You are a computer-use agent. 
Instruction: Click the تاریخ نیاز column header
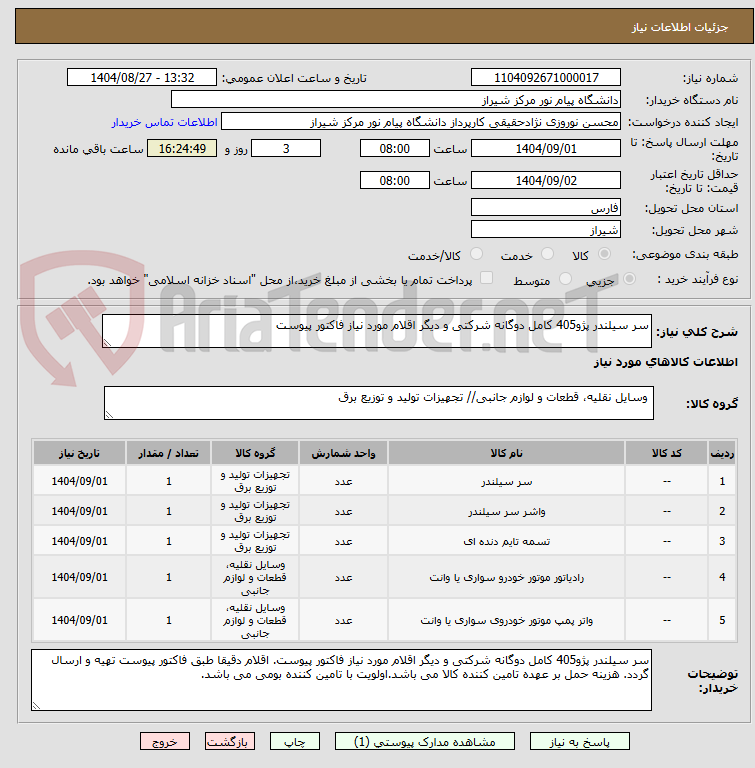pos(79,453)
